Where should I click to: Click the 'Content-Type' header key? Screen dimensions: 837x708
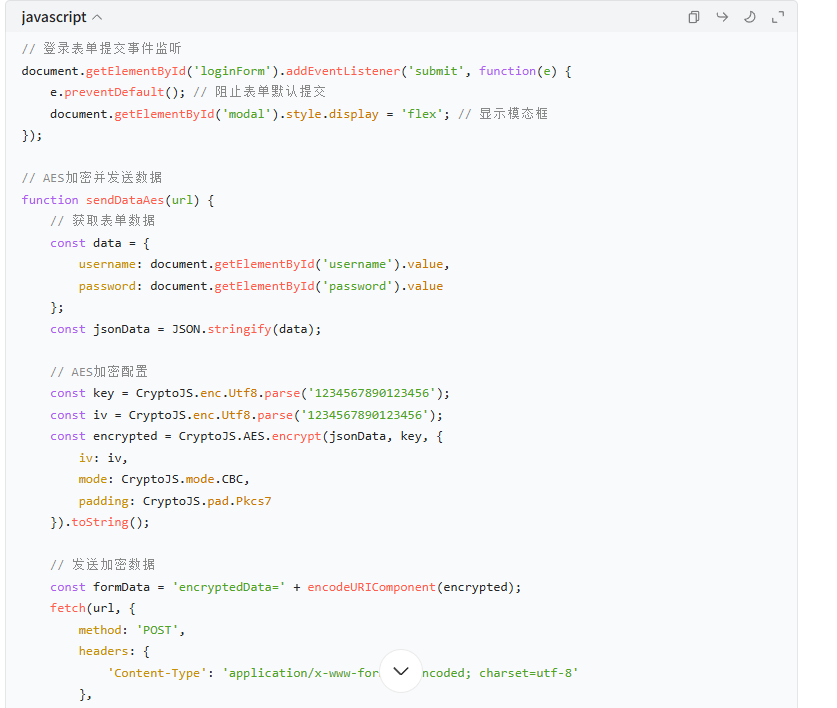(x=157, y=673)
